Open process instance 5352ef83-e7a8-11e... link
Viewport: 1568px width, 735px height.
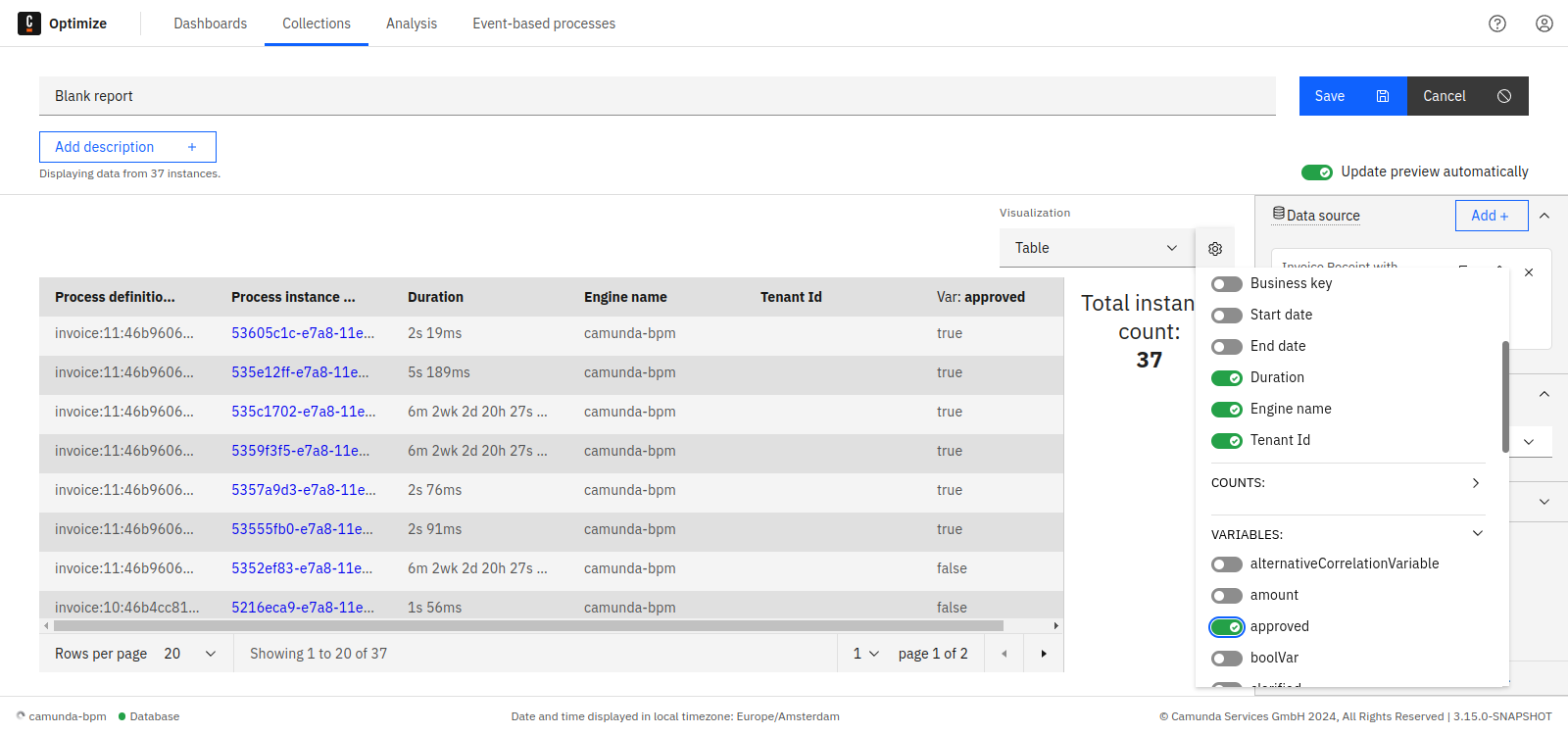pos(302,568)
